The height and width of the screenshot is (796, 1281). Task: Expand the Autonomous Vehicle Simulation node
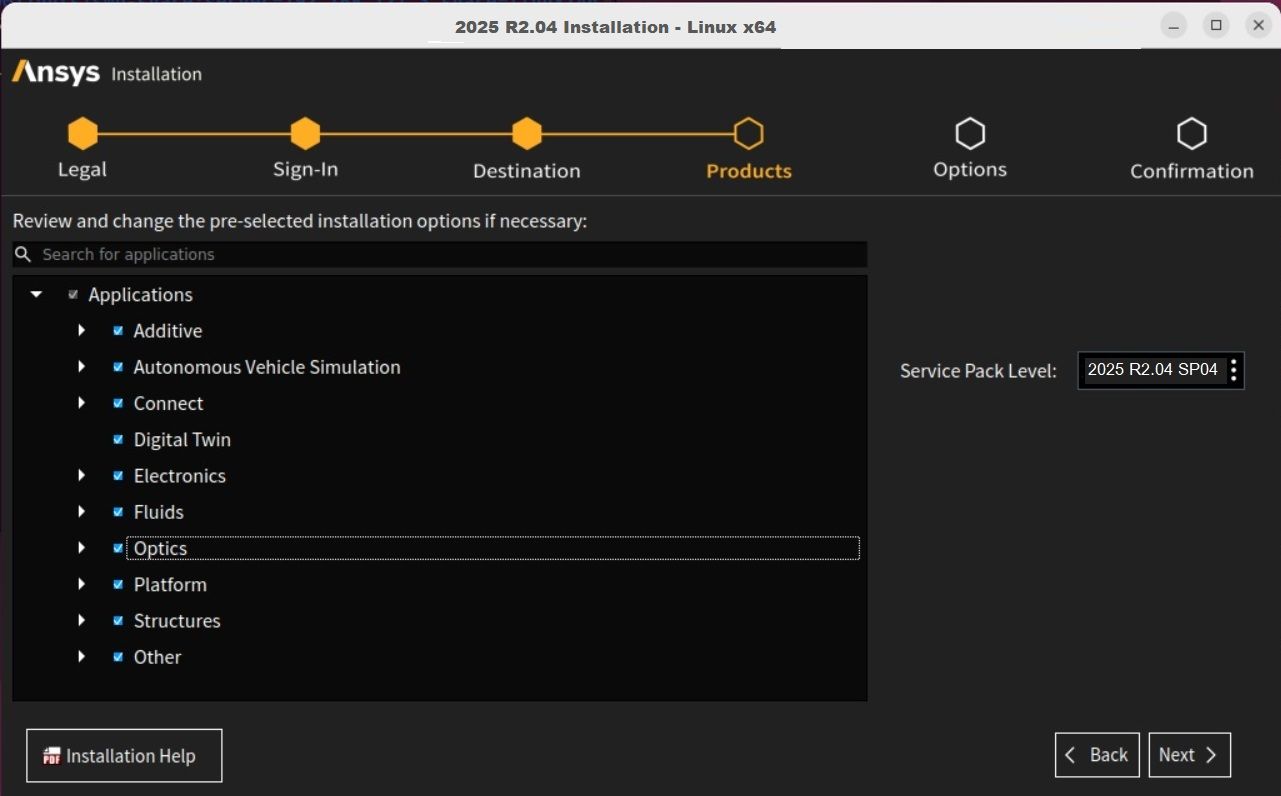click(82, 367)
